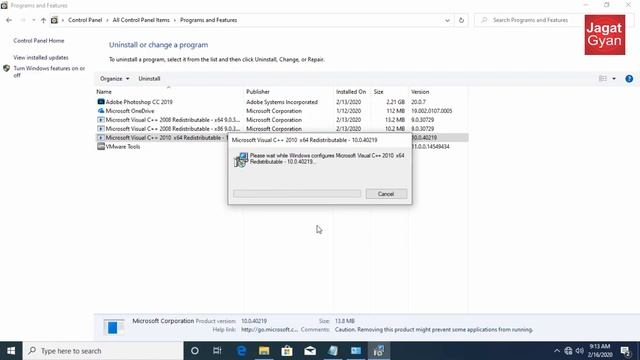The image size is (640, 360).
Task: Open Microsoft Store from the taskbar
Action: pos(287,351)
